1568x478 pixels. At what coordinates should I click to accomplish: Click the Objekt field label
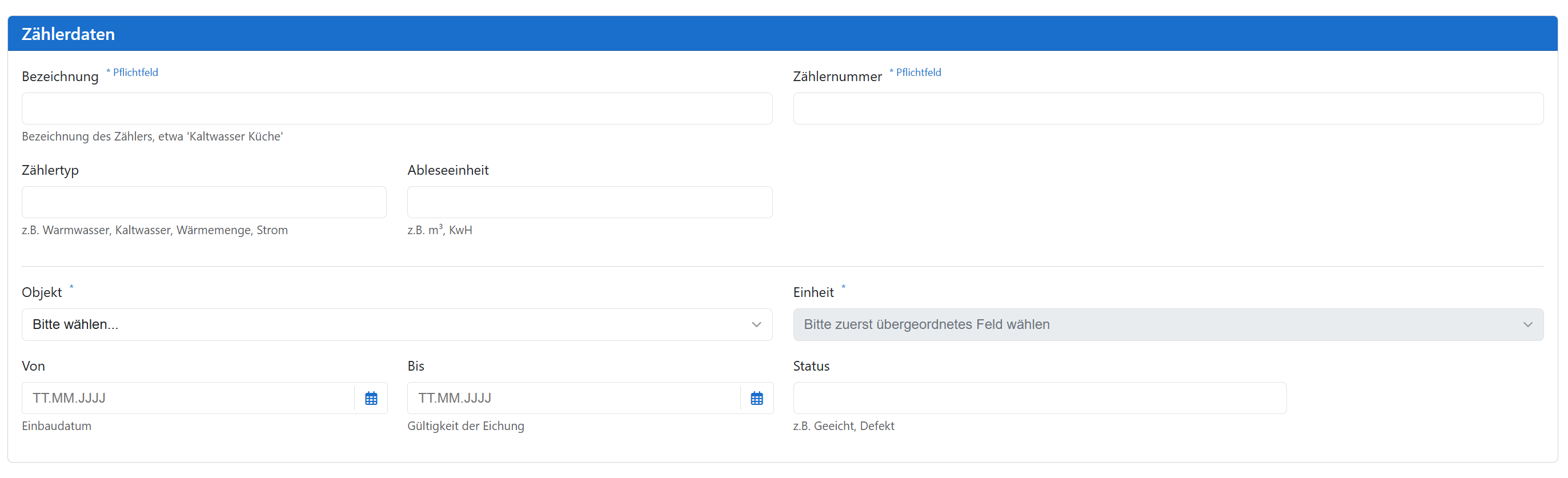41,292
